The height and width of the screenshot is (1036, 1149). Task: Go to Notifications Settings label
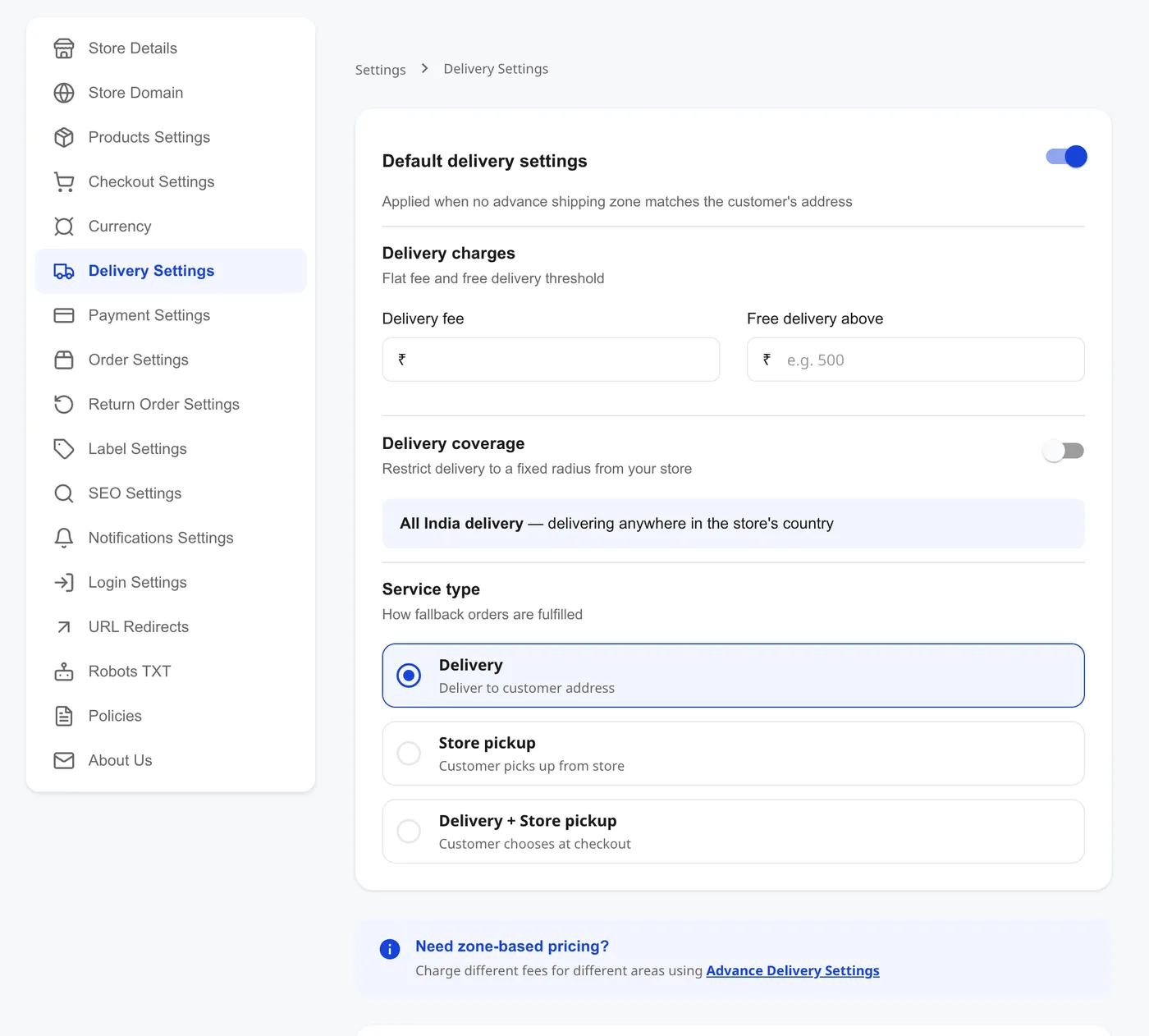[x=161, y=538]
